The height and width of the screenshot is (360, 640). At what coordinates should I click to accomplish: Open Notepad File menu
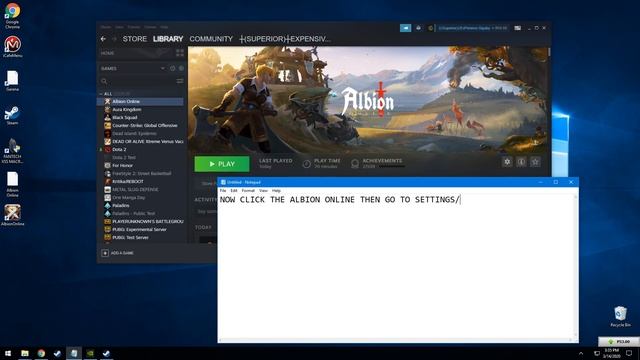223,191
